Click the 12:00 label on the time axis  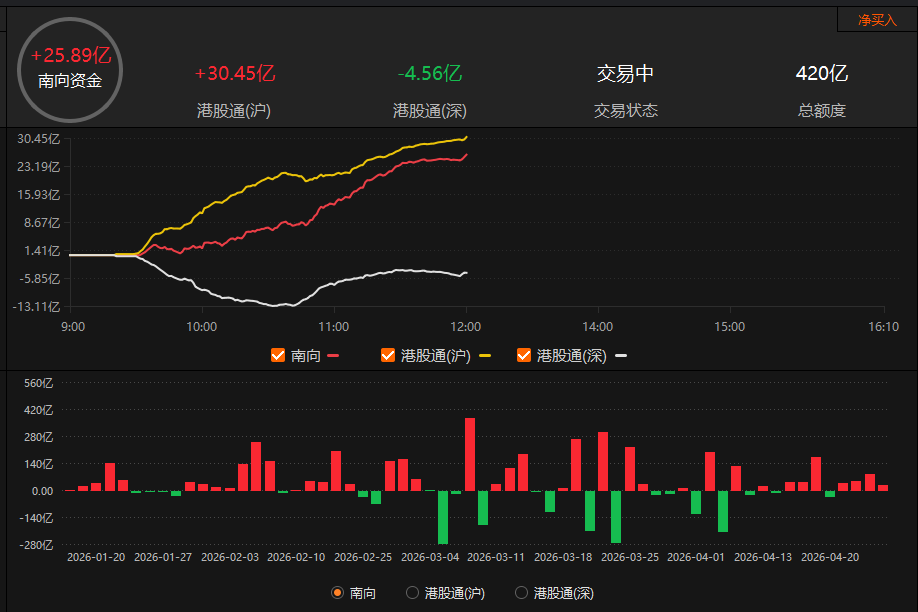pos(466,326)
